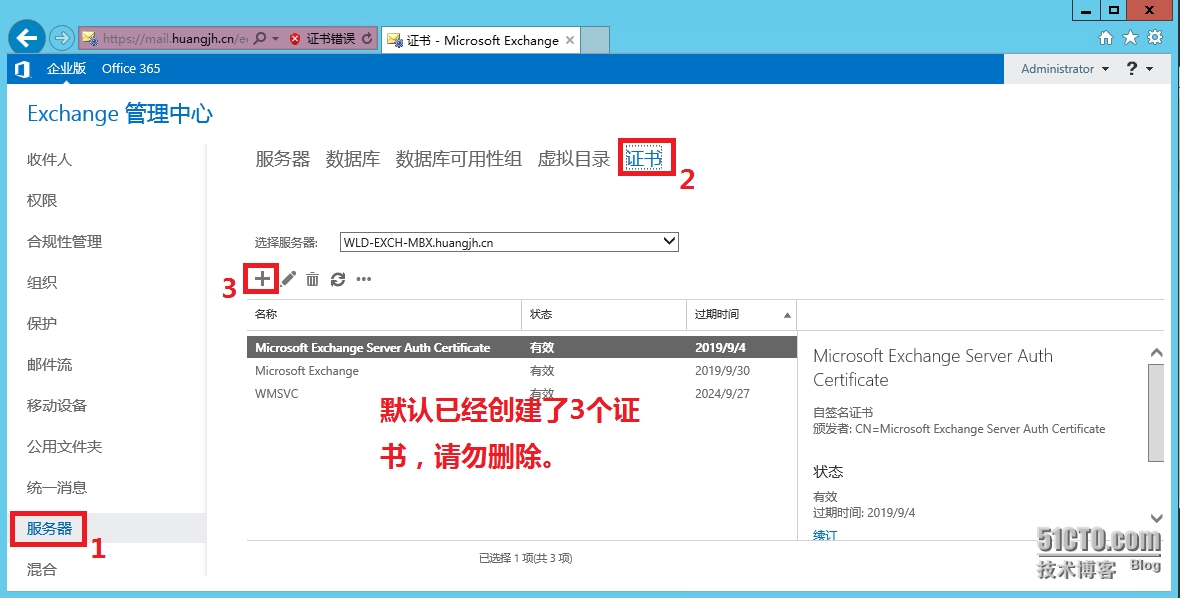Screen dimensions: 1180x598
Task: Click the address bar search magnifier icon
Action: coord(260,38)
